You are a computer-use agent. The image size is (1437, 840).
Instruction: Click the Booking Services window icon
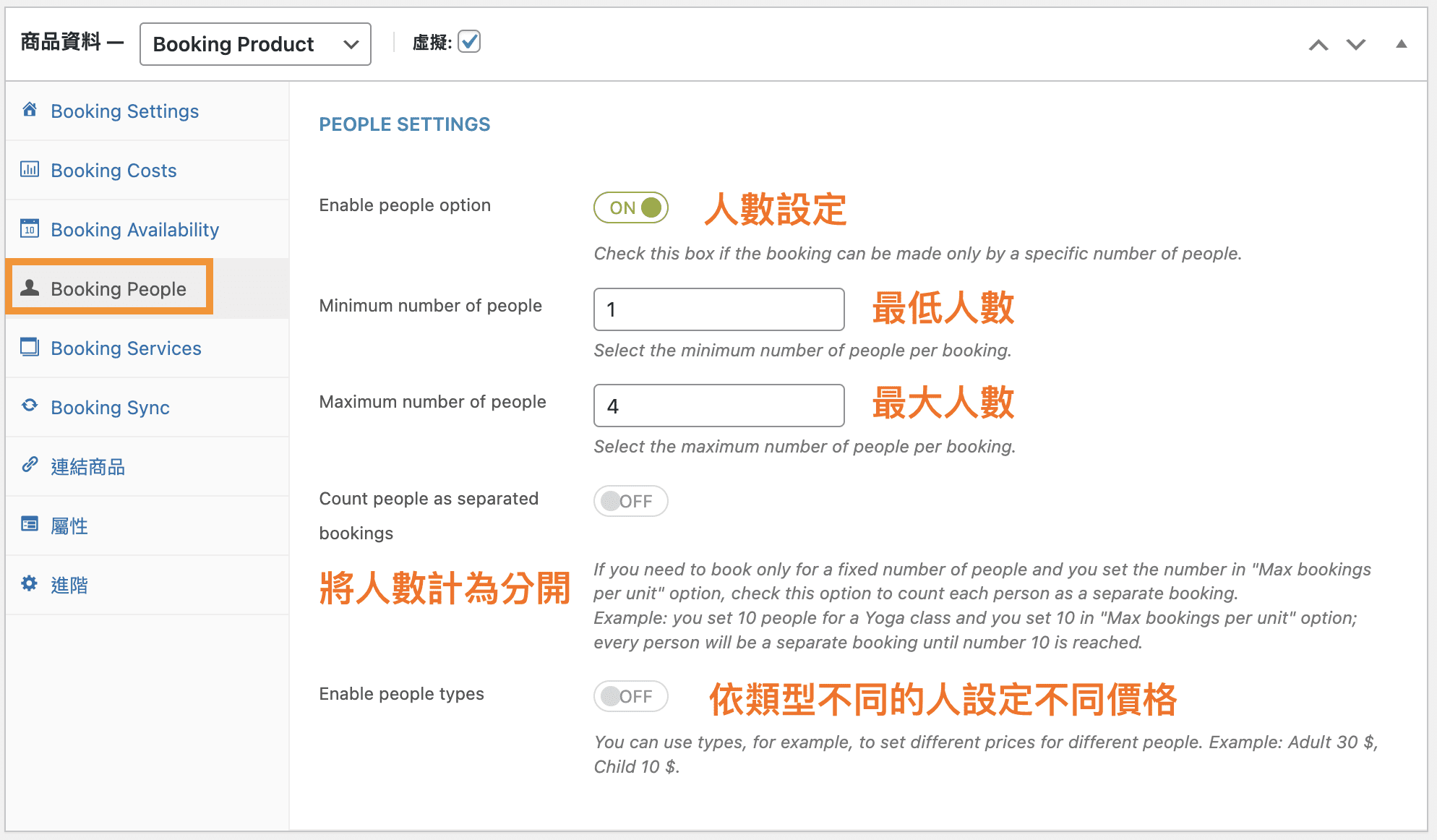tap(30, 347)
